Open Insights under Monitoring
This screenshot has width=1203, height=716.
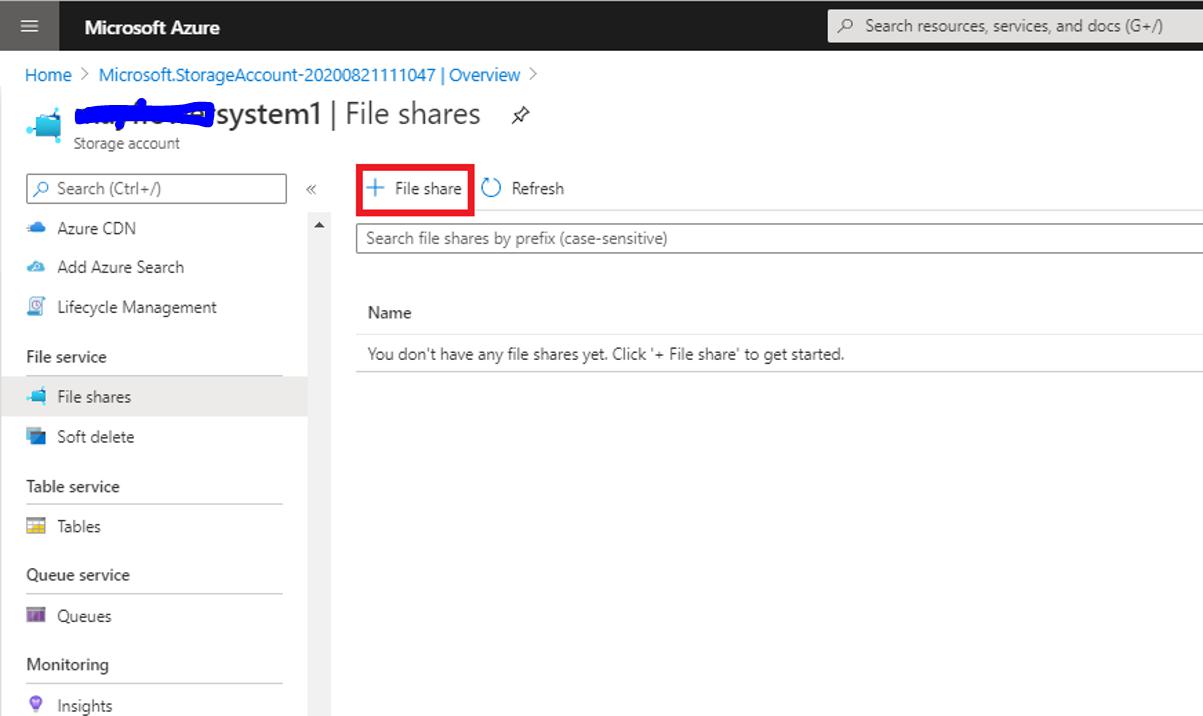[85, 705]
